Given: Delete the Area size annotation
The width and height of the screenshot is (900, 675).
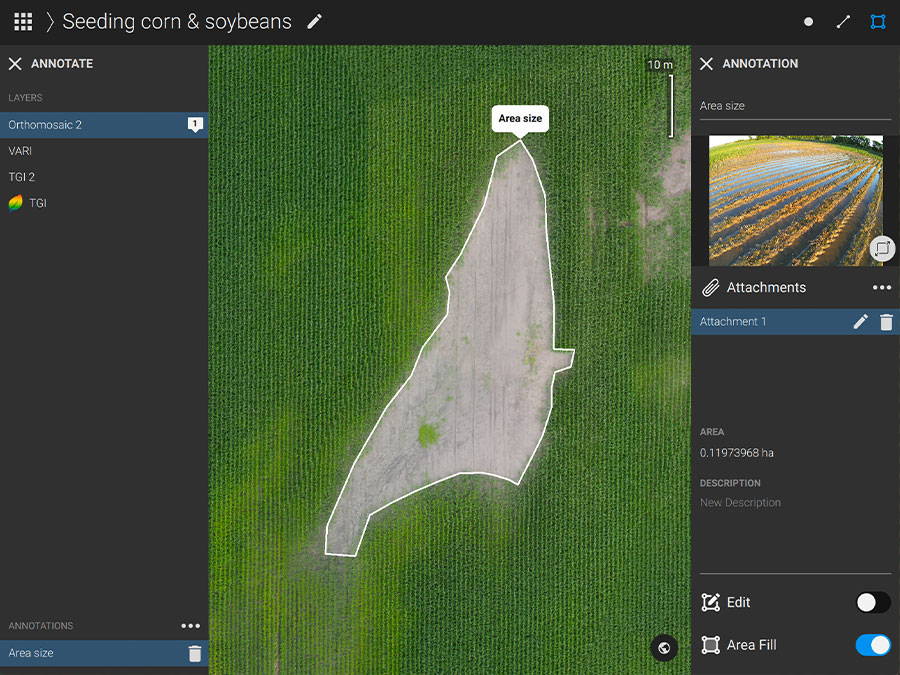Looking at the screenshot, I should point(195,653).
